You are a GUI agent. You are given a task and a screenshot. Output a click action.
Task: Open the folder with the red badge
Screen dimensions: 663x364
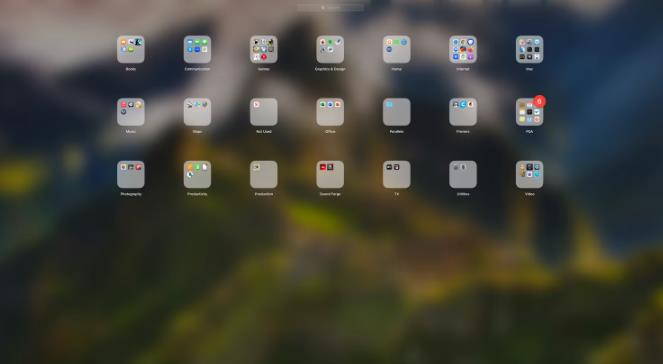click(x=529, y=112)
